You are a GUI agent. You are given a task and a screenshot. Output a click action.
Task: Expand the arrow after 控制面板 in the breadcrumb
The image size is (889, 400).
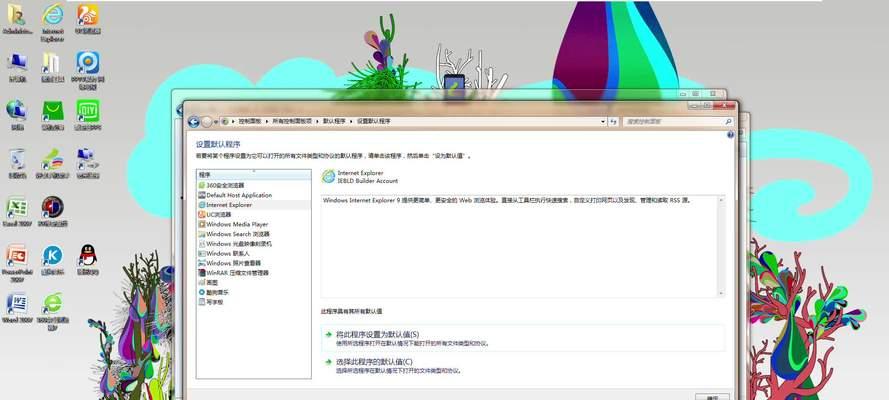pos(268,121)
